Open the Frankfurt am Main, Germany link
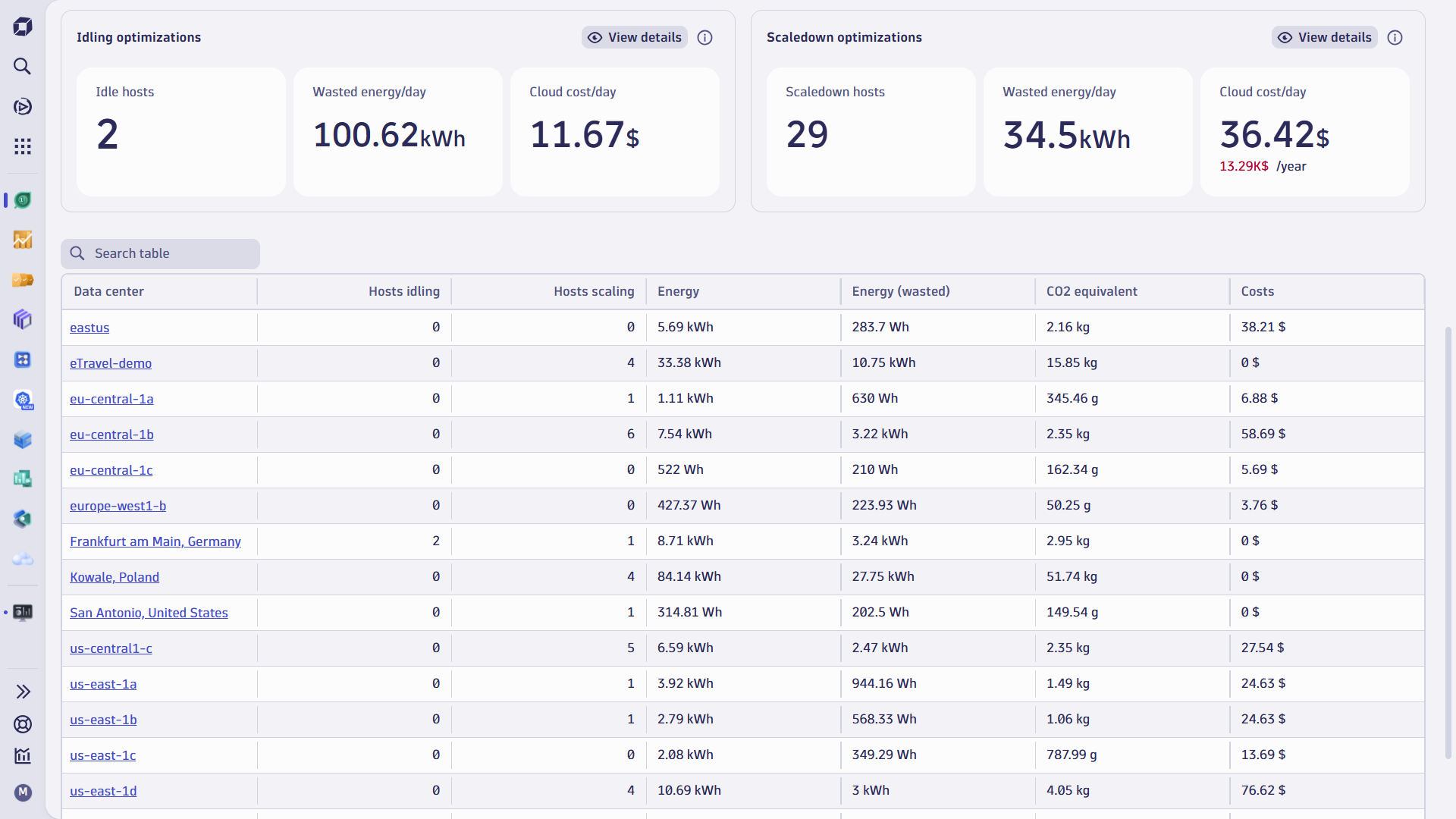Viewport: 1456px width, 819px height. 155,541
